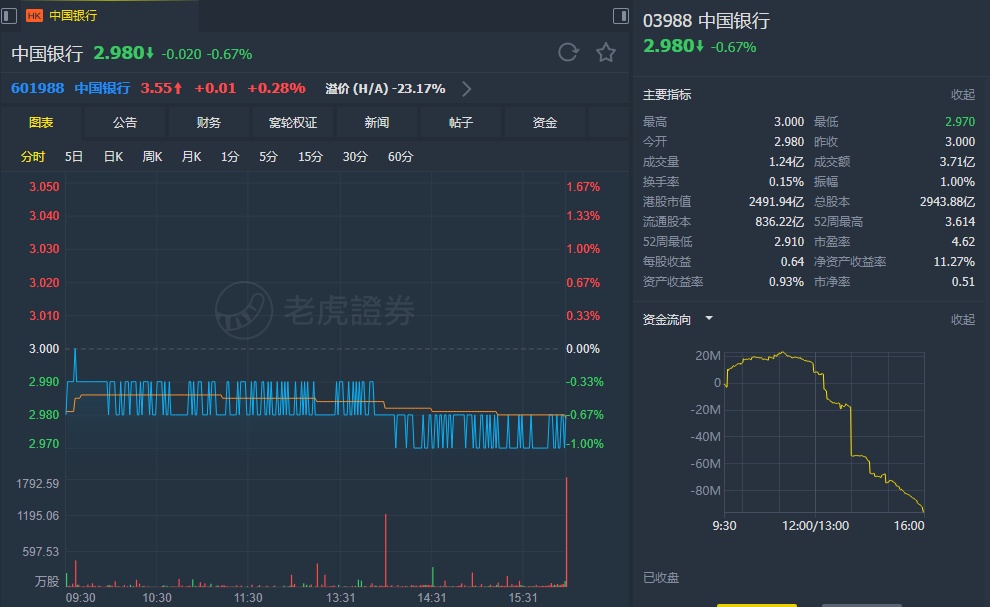990x607 pixels.
Task: Select the 5分 chart interval
Action: pos(268,157)
